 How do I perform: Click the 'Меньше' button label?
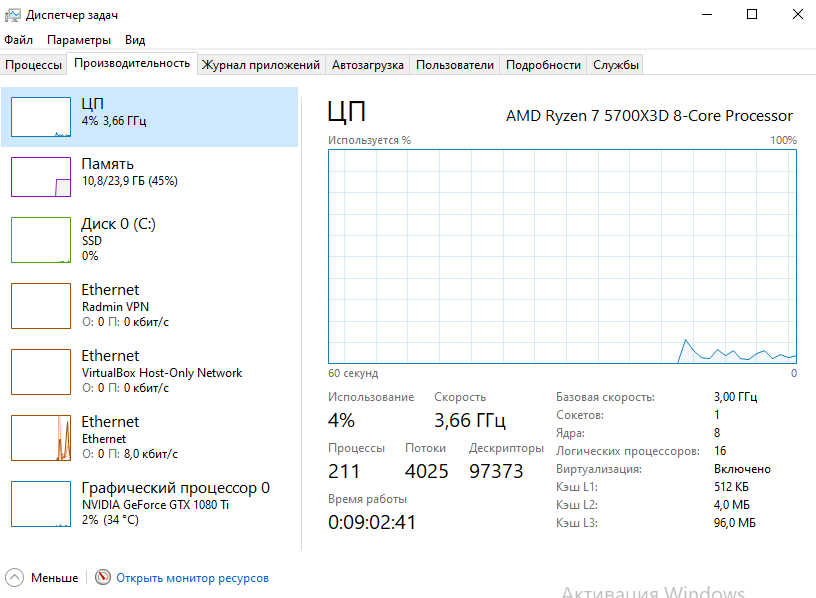pos(55,578)
